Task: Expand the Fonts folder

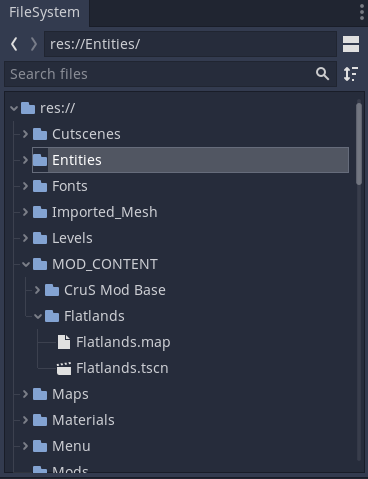Action: tap(25, 186)
